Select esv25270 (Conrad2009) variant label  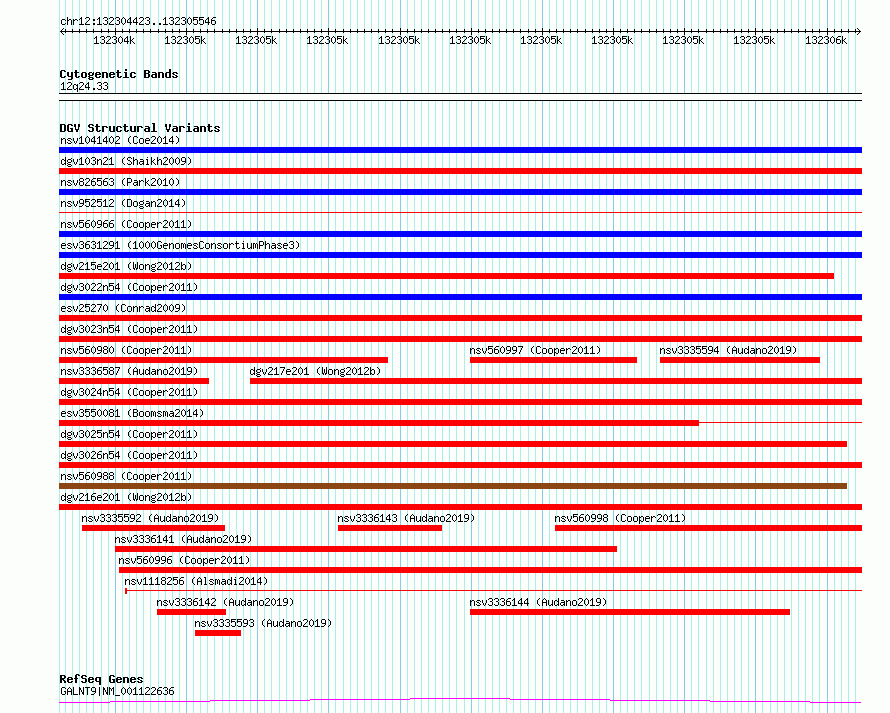[x=123, y=308]
